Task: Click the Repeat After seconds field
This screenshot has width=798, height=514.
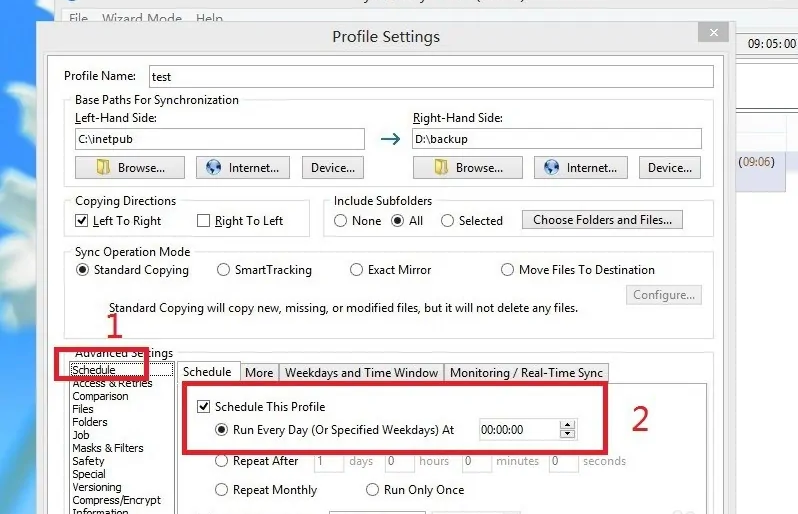Action: tap(563, 461)
